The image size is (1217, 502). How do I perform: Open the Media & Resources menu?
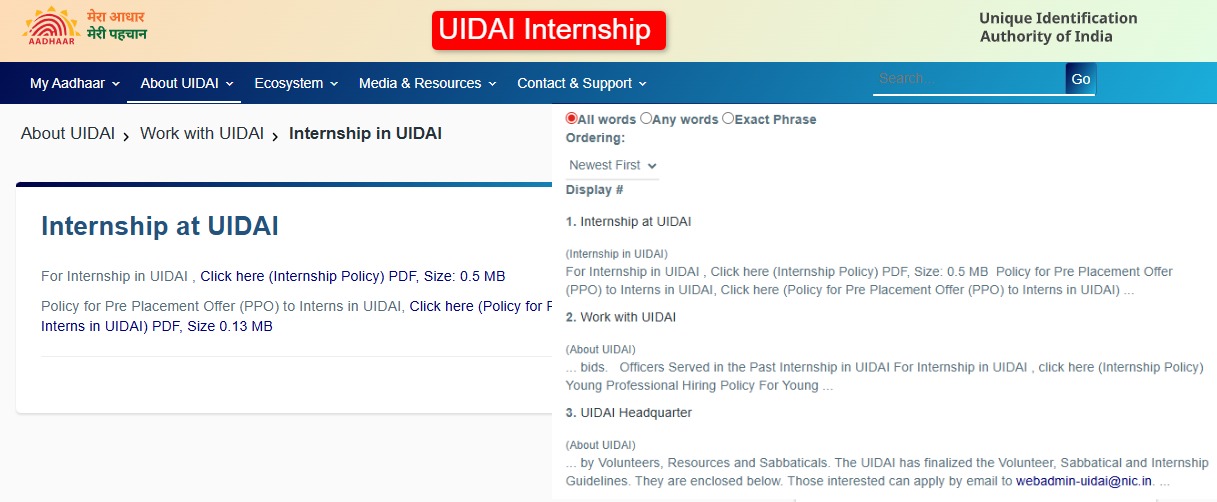point(427,83)
